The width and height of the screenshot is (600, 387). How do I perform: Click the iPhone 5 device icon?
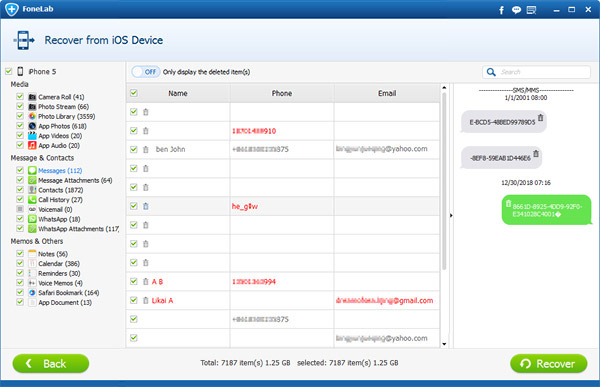[20, 71]
